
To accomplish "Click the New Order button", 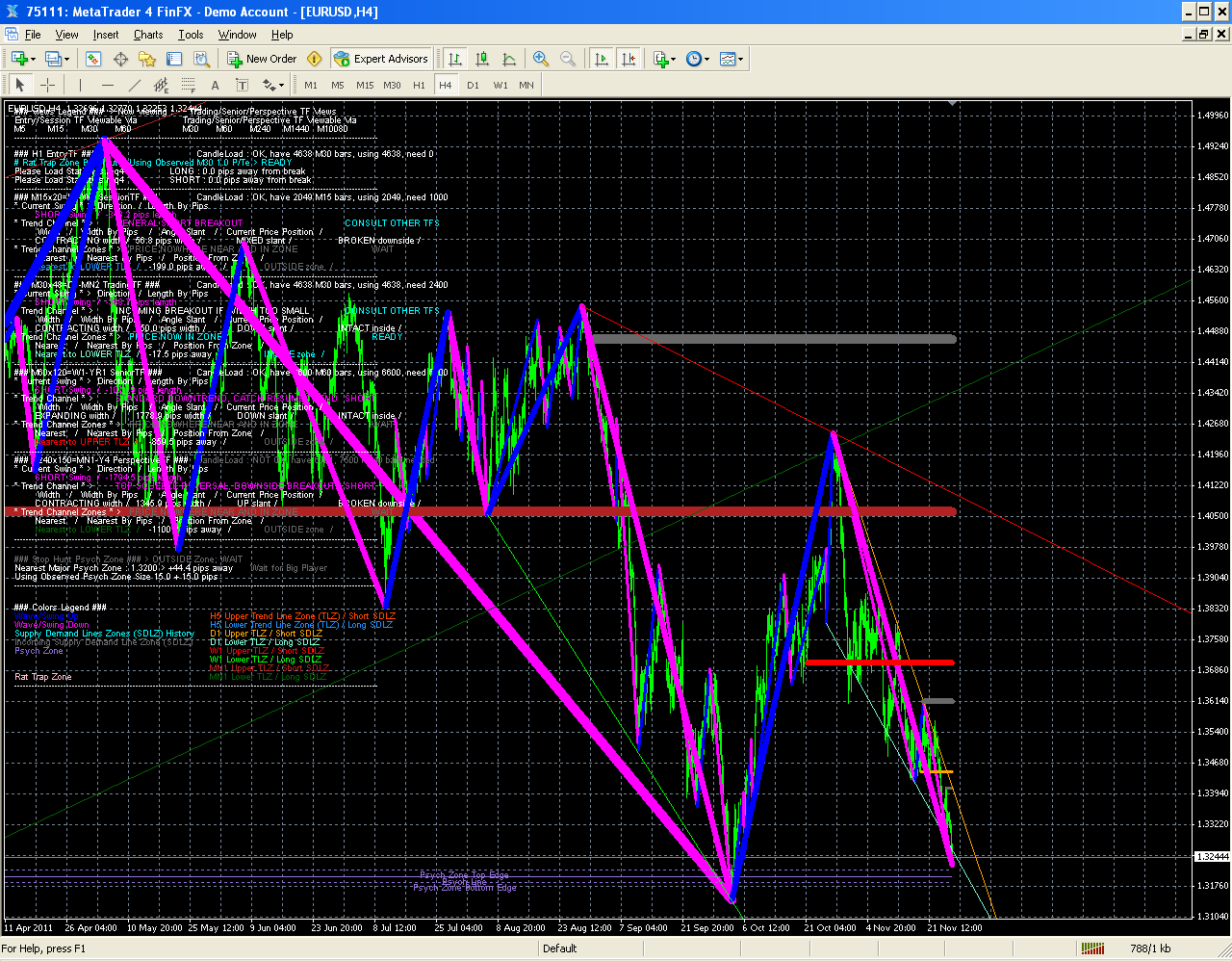I will 262,59.
